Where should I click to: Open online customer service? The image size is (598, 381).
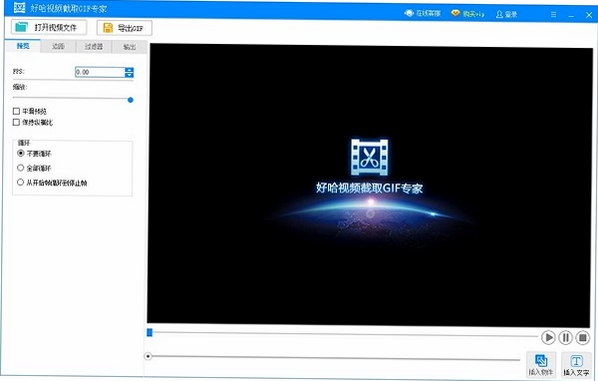pos(423,13)
